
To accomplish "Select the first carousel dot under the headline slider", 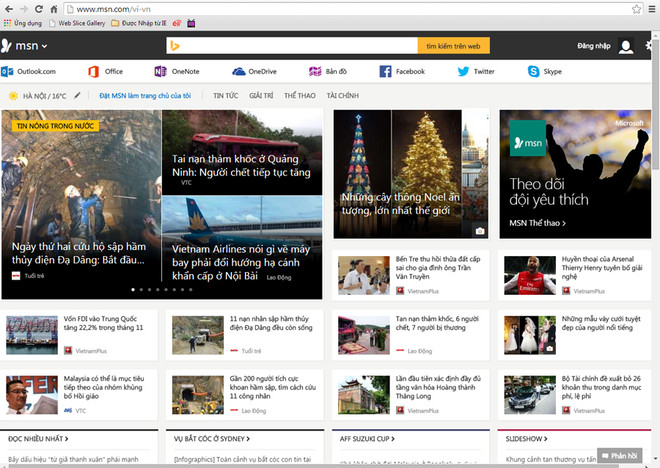I will (x=134, y=289).
